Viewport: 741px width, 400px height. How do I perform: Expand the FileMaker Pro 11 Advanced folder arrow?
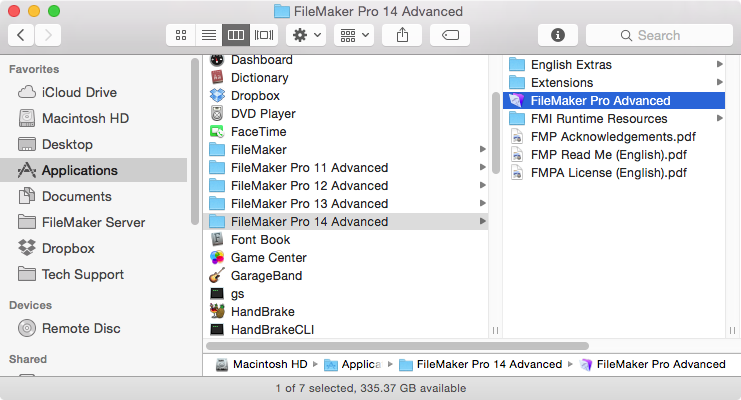[x=484, y=168]
